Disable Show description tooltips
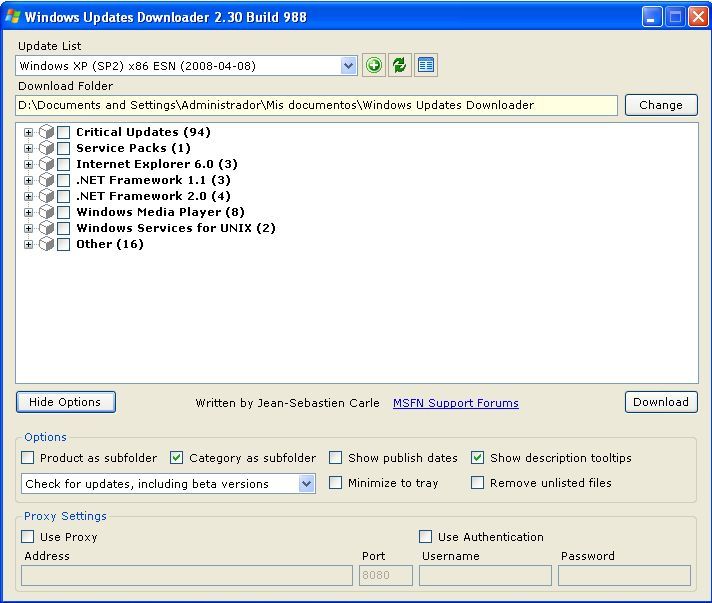 click(x=477, y=458)
